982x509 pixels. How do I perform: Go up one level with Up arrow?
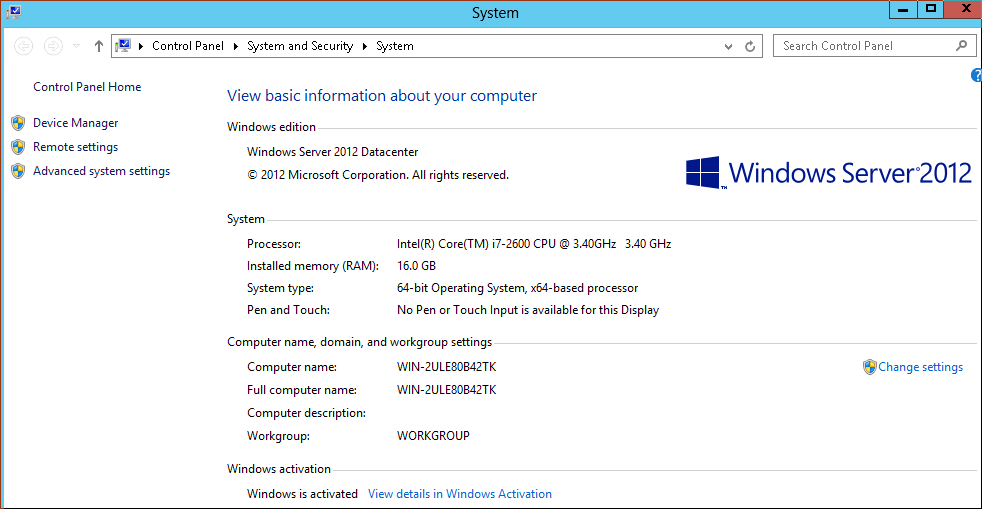98,46
